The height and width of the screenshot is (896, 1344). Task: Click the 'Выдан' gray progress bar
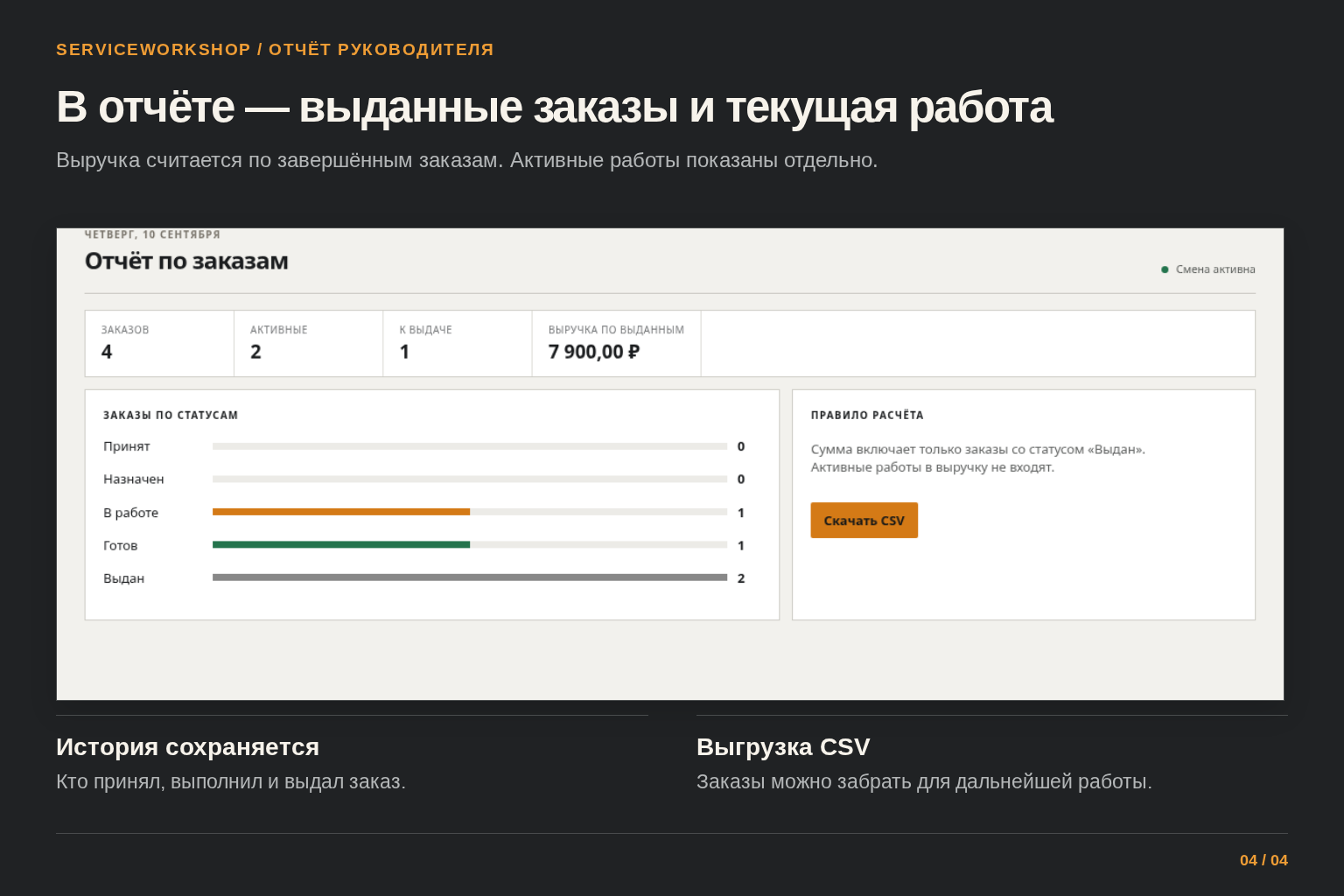pos(470,577)
